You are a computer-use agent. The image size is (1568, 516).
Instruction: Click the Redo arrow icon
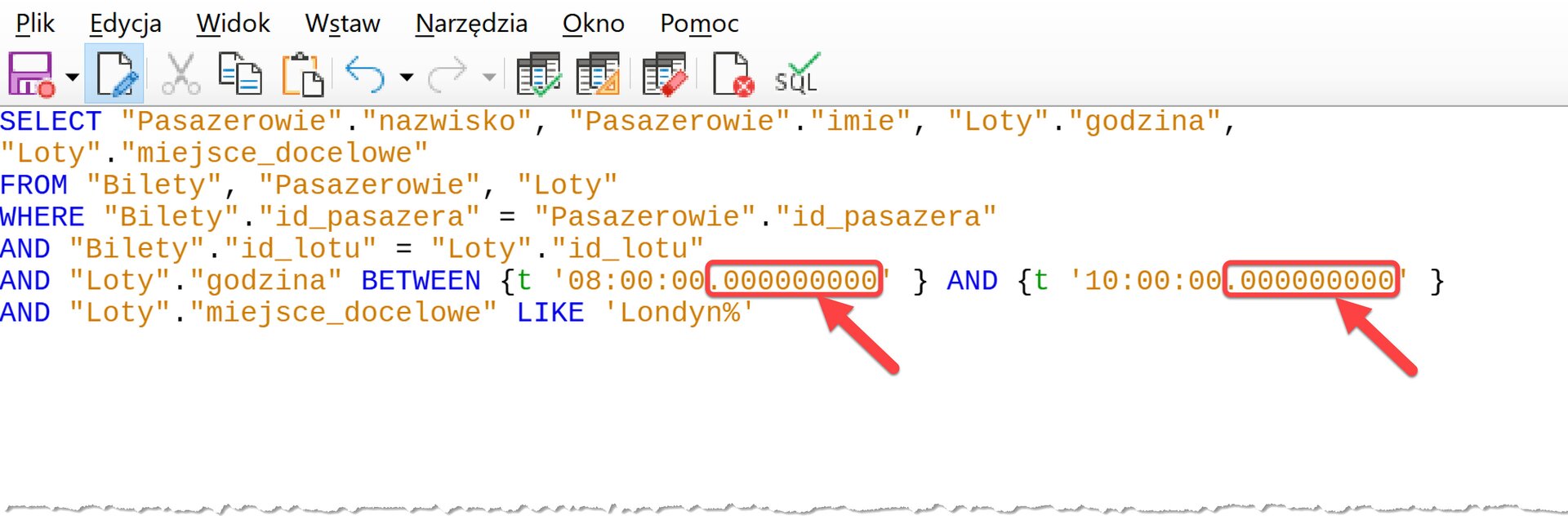(448, 75)
